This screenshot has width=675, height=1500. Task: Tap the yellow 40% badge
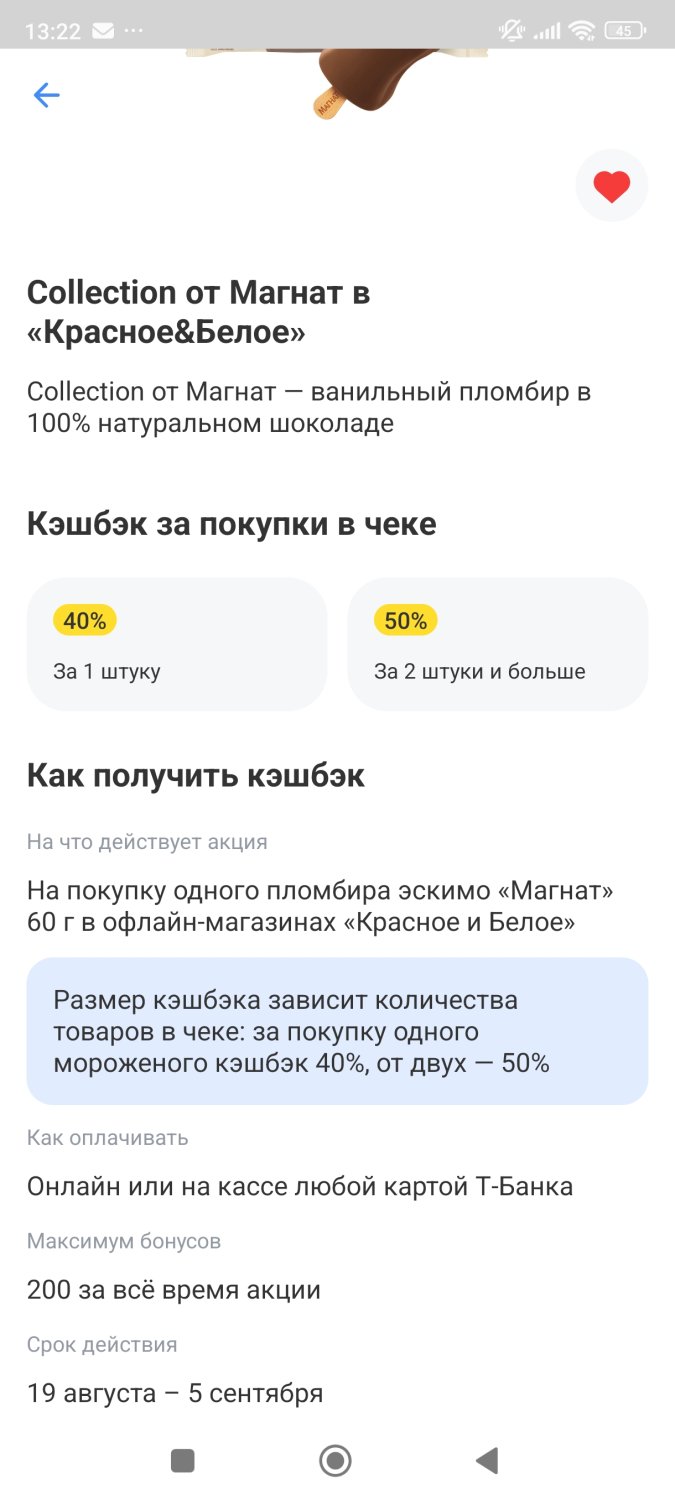pos(85,621)
